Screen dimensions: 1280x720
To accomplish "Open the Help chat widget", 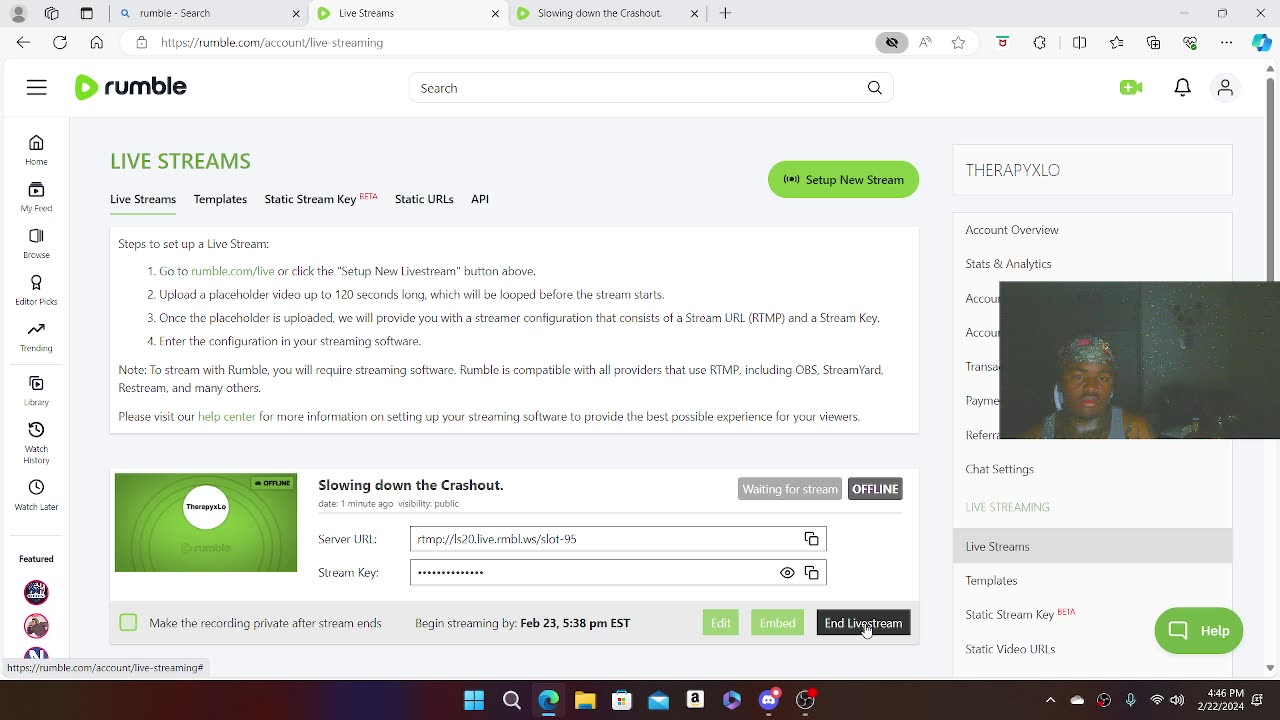I will pos(1198,631).
